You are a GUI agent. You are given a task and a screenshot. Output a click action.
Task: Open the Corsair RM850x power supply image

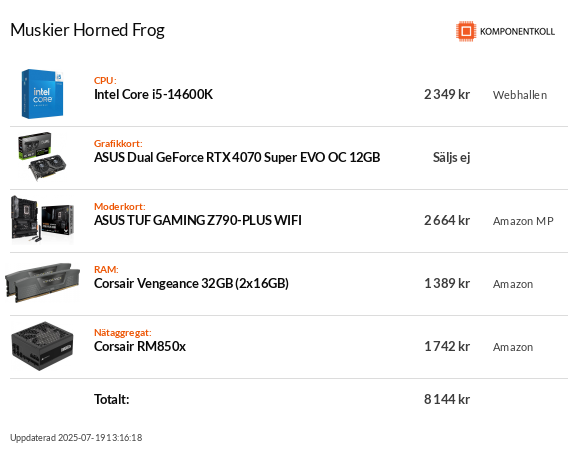pos(42,346)
